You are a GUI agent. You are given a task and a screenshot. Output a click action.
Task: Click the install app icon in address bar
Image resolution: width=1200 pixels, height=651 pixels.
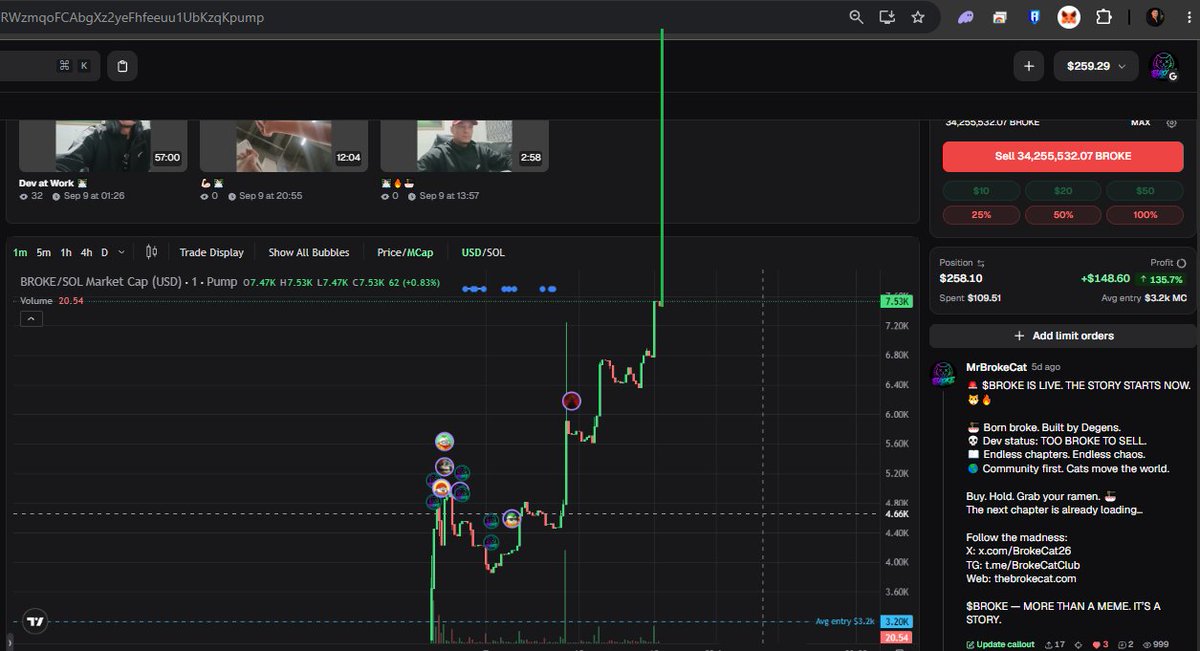(x=886, y=17)
